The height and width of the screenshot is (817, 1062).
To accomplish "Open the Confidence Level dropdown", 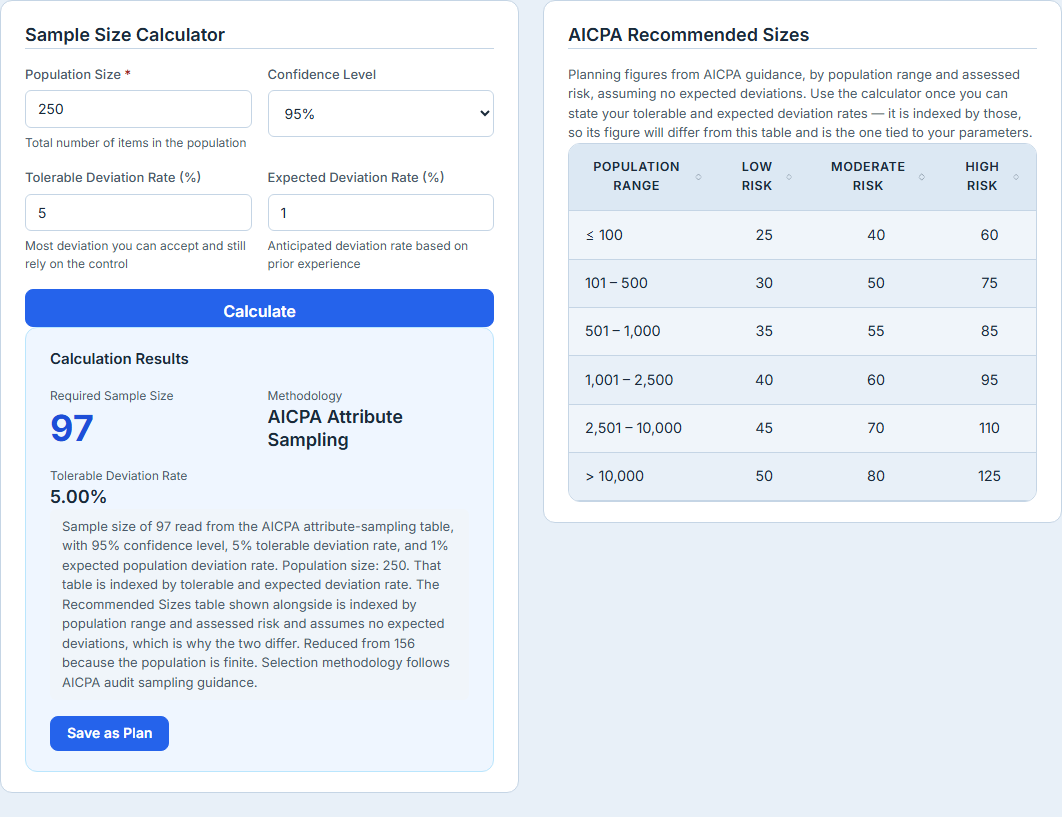I will point(381,114).
